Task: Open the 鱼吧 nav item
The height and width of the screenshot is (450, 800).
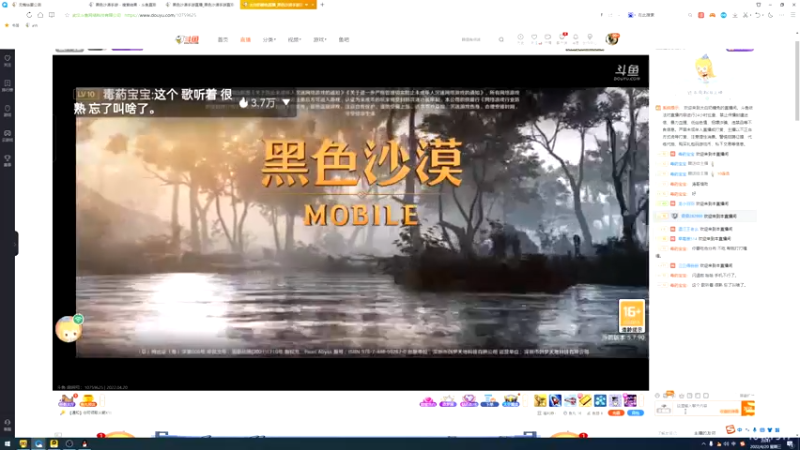Action: (344, 39)
